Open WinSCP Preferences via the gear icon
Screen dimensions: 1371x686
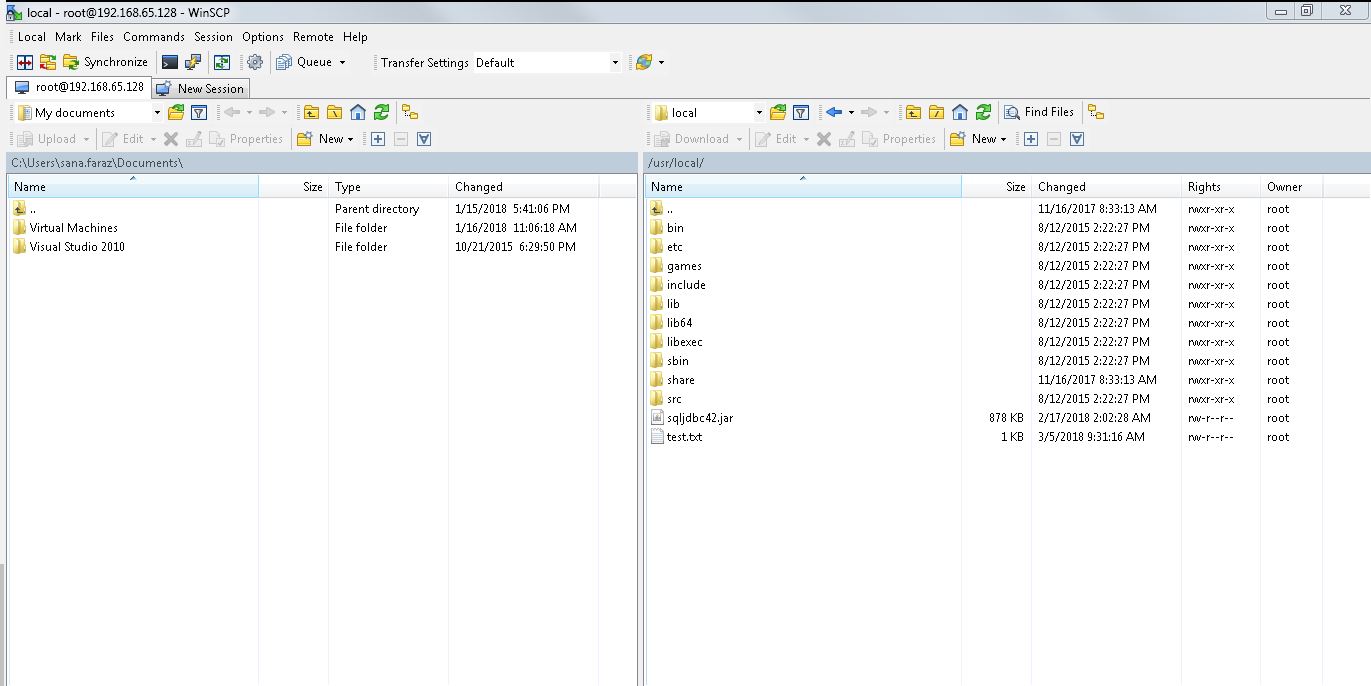tap(254, 61)
